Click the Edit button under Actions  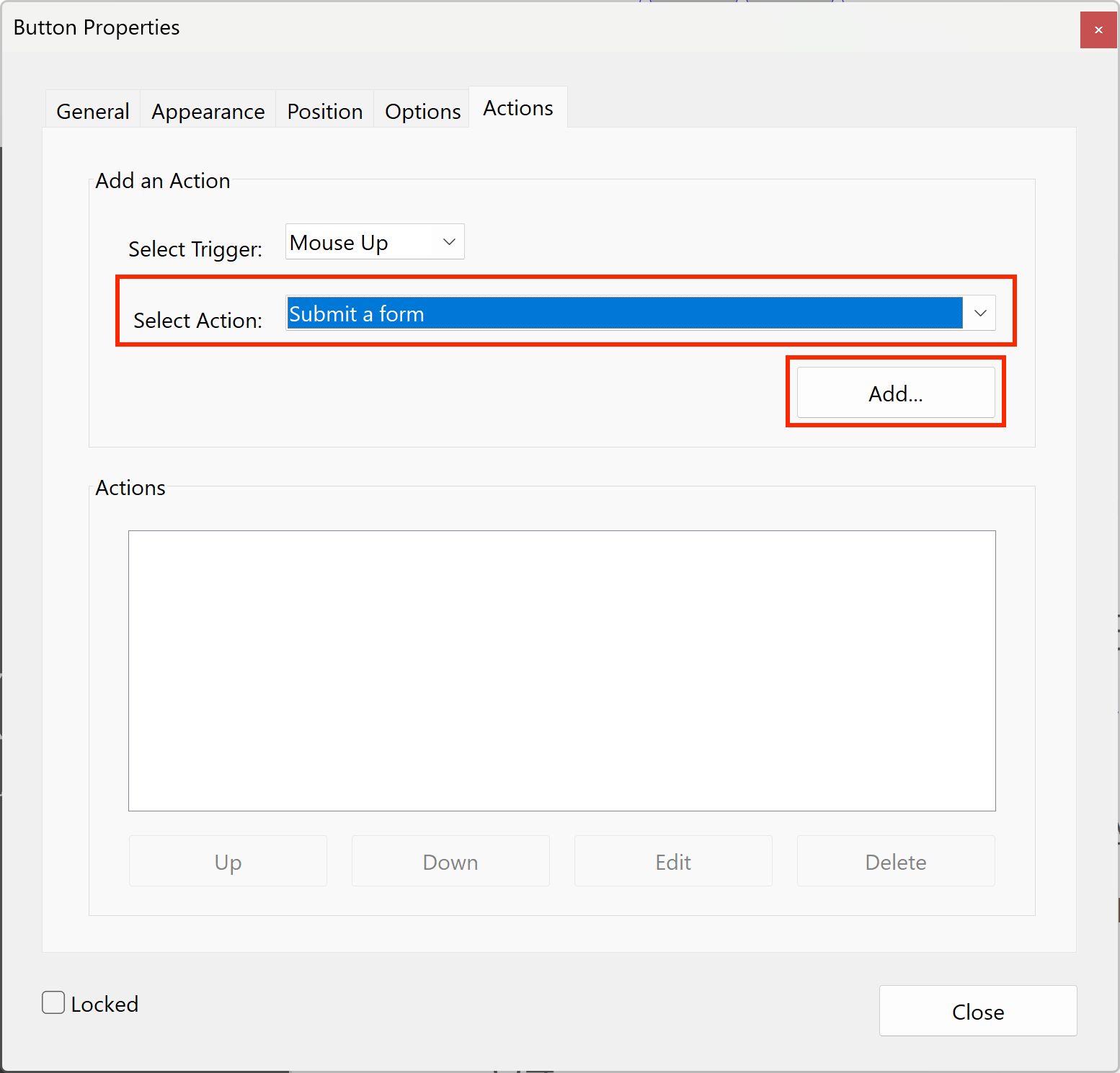(x=673, y=861)
